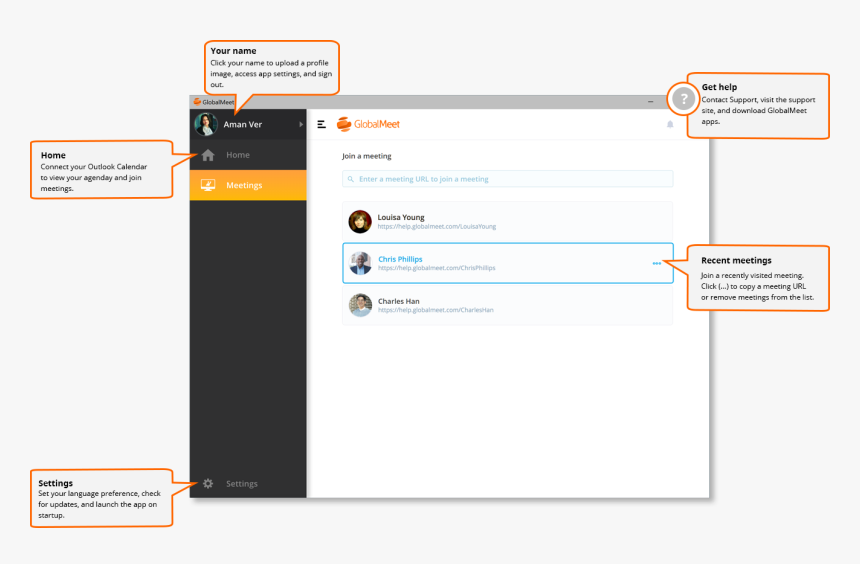The height and width of the screenshot is (564, 860).
Task: Open the three-dots menu for Chris Phillips
Action: pos(657,263)
